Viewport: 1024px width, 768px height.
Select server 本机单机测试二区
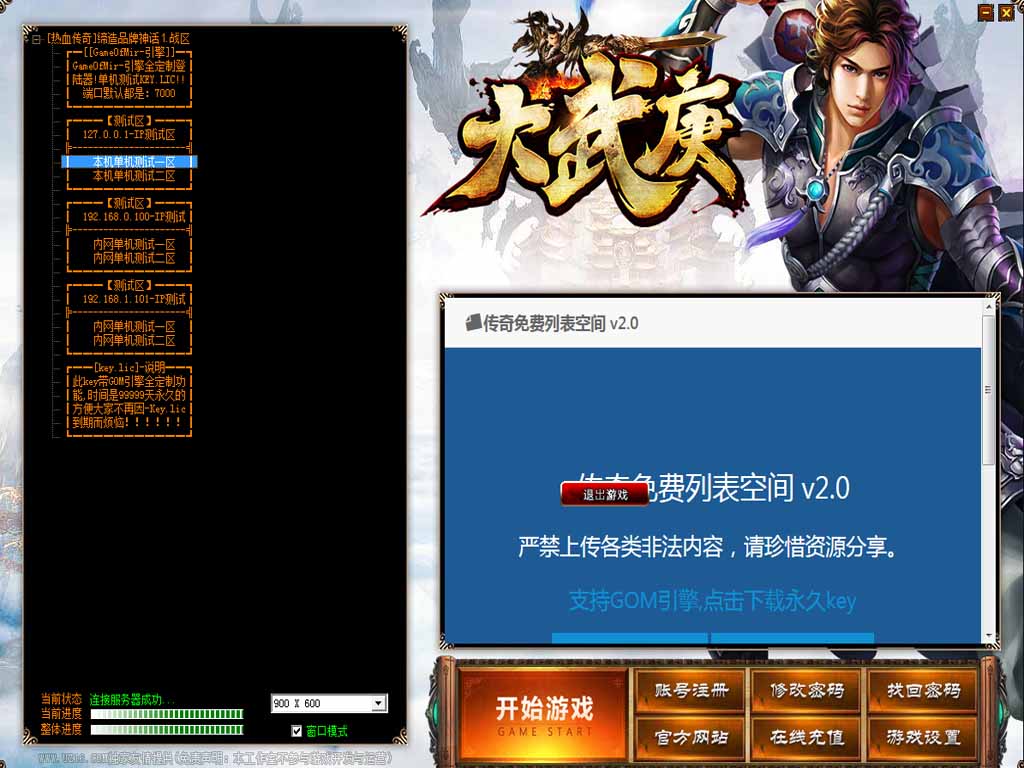(134, 176)
